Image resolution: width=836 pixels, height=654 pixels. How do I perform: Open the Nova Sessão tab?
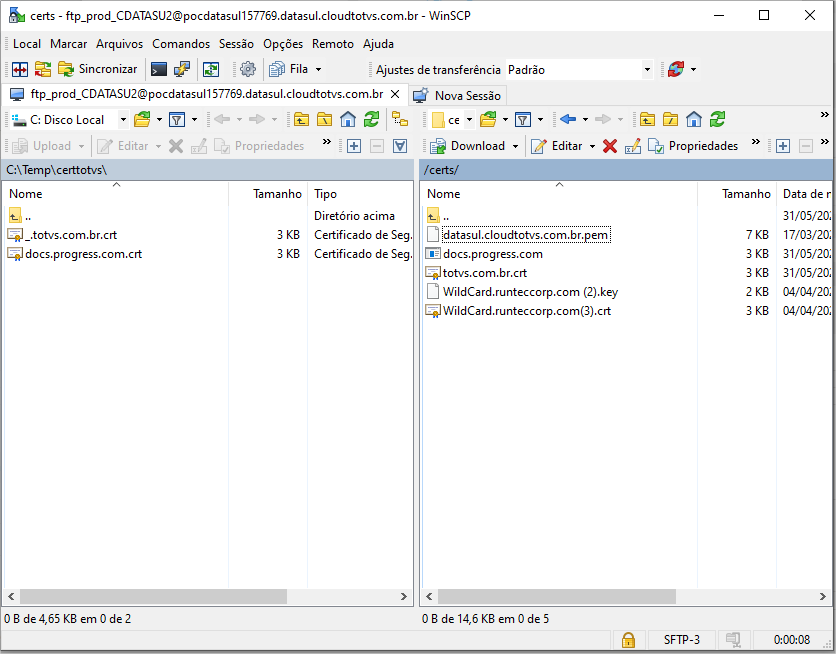(457, 95)
